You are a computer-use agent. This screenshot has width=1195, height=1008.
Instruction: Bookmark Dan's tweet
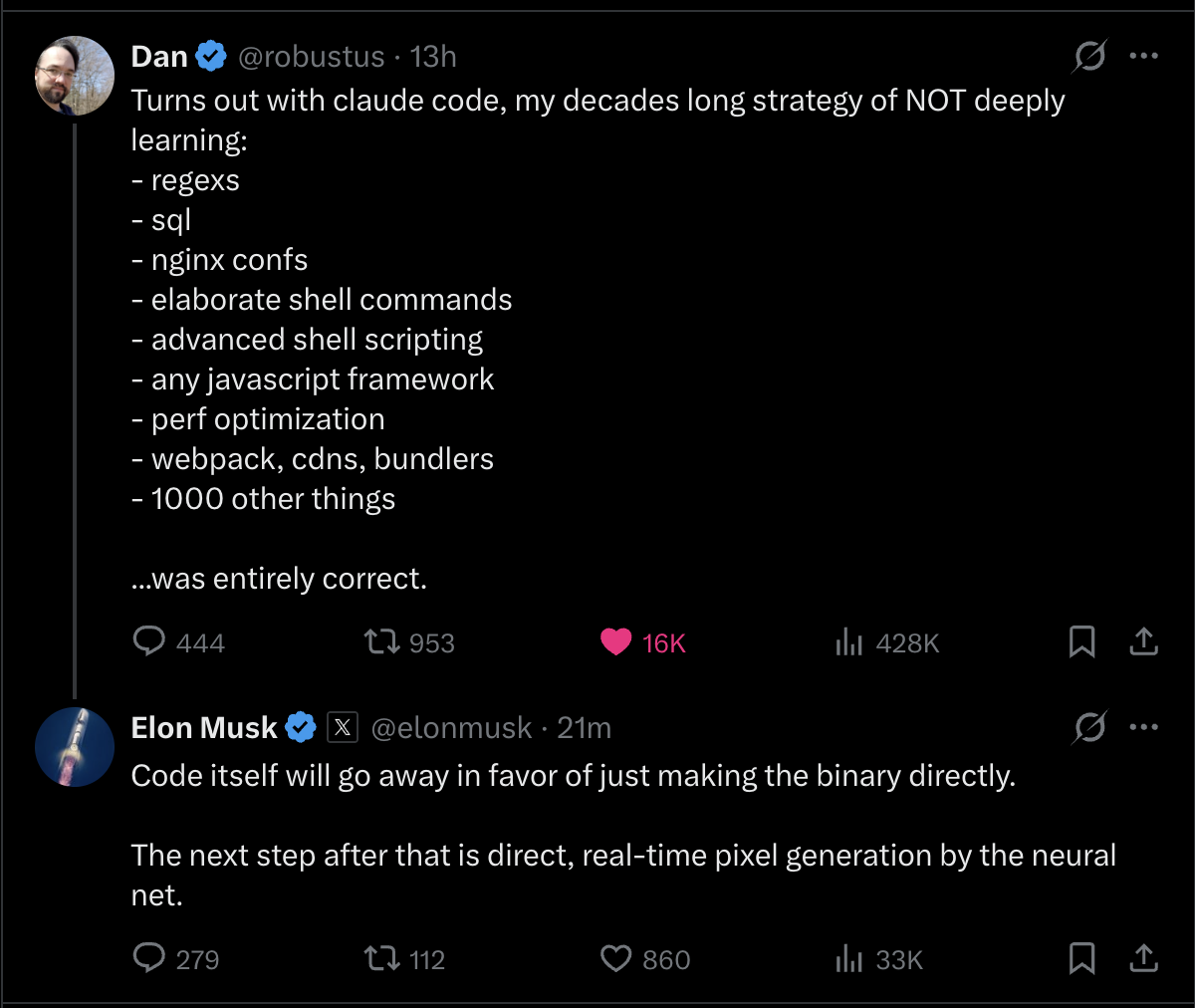[x=1081, y=641]
